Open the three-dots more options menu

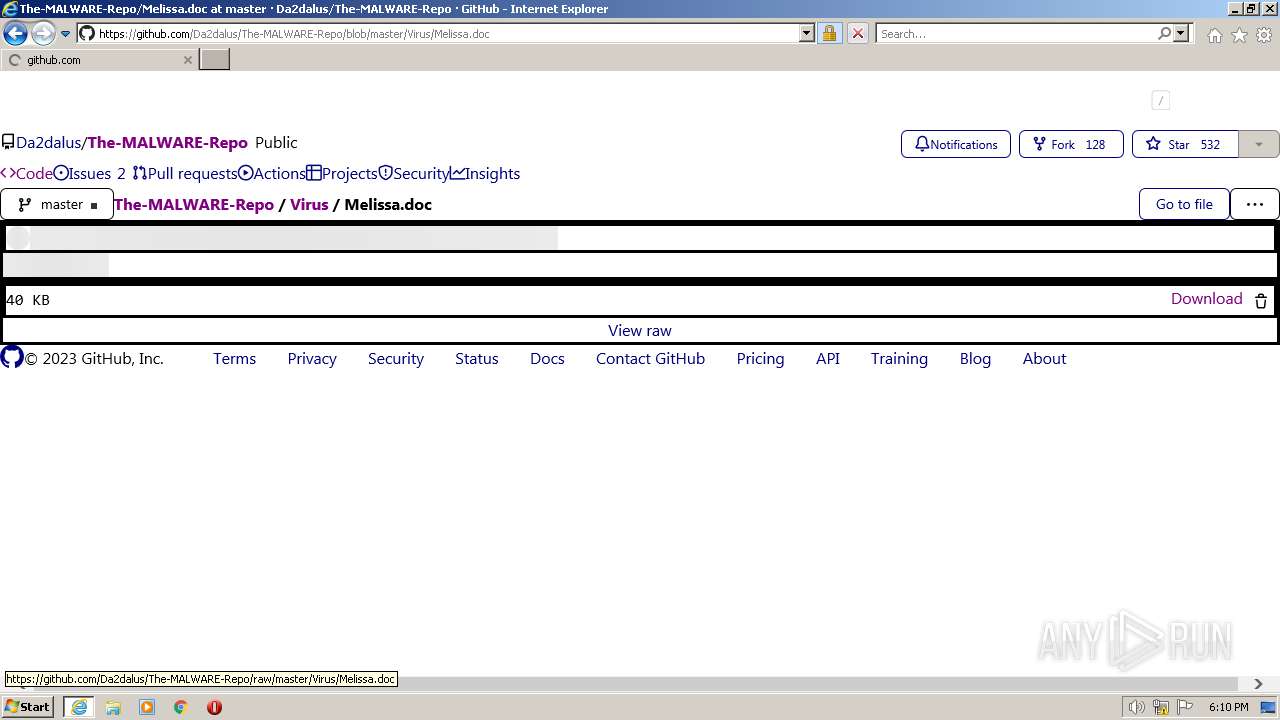click(1255, 204)
